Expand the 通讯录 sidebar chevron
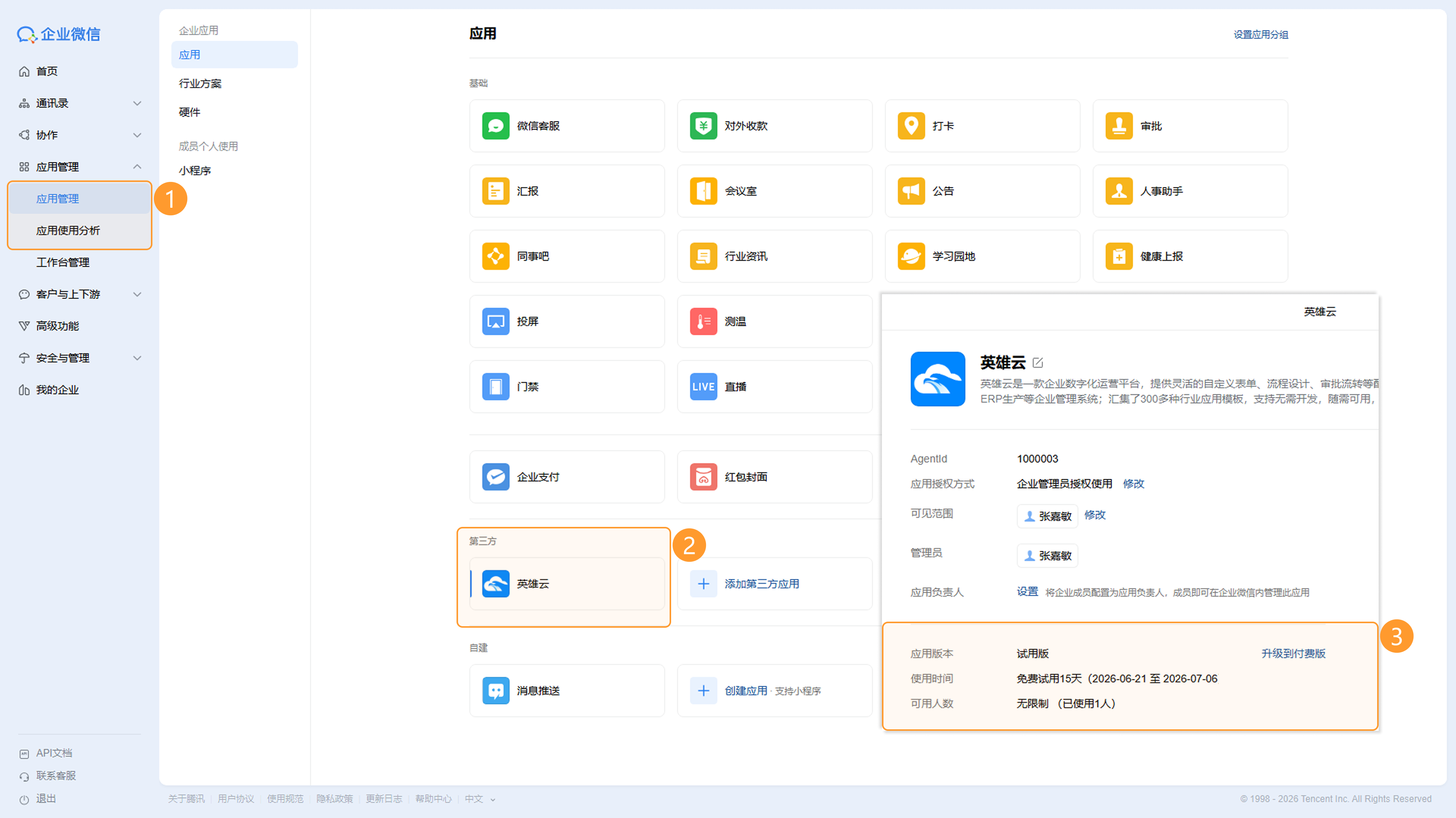The height and width of the screenshot is (818, 1456). 137,103
